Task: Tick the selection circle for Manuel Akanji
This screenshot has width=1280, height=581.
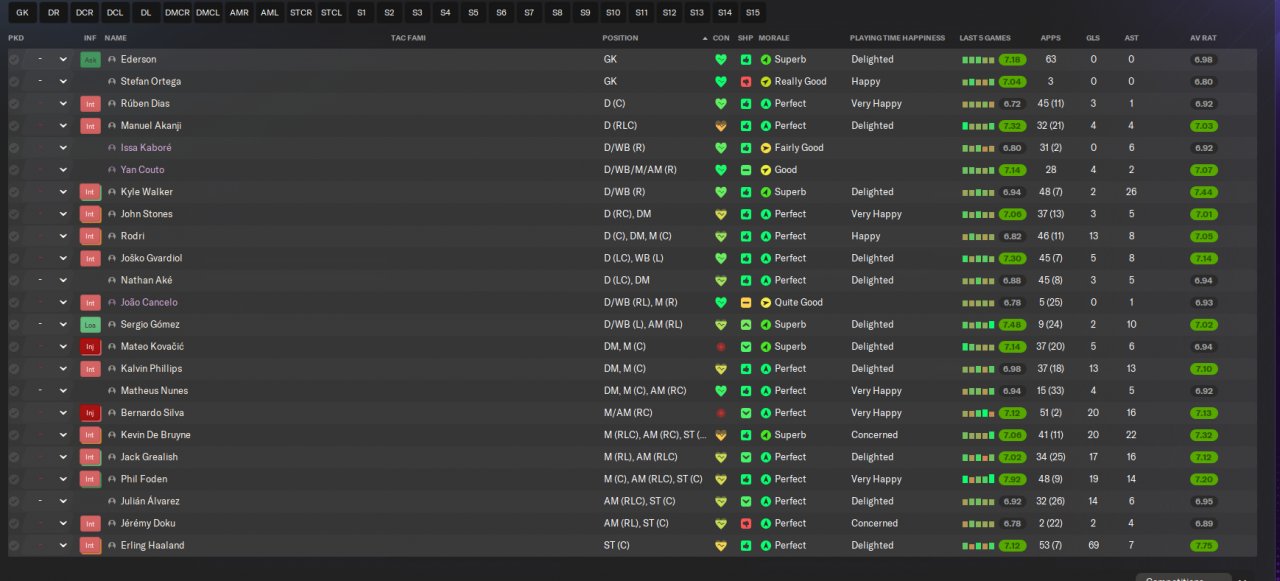Action: pos(14,125)
